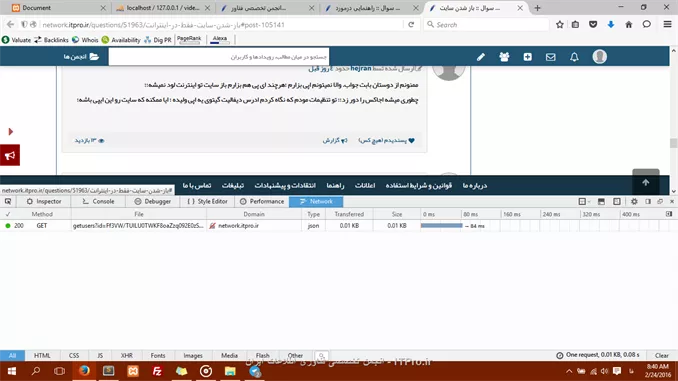Open XAMPP from the taskbar
The width and height of the screenshot is (678, 381).
point(133,371)
